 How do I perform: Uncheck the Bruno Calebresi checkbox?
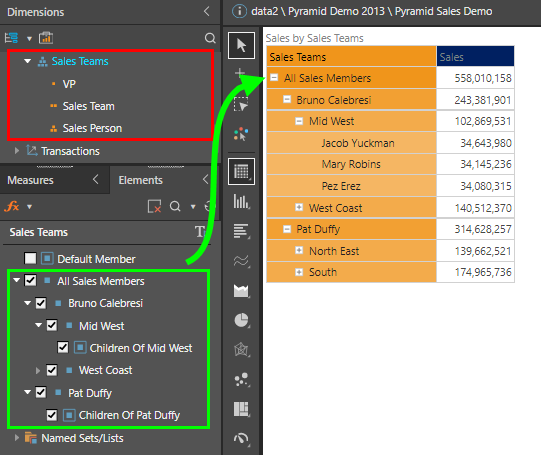(41, 303)
